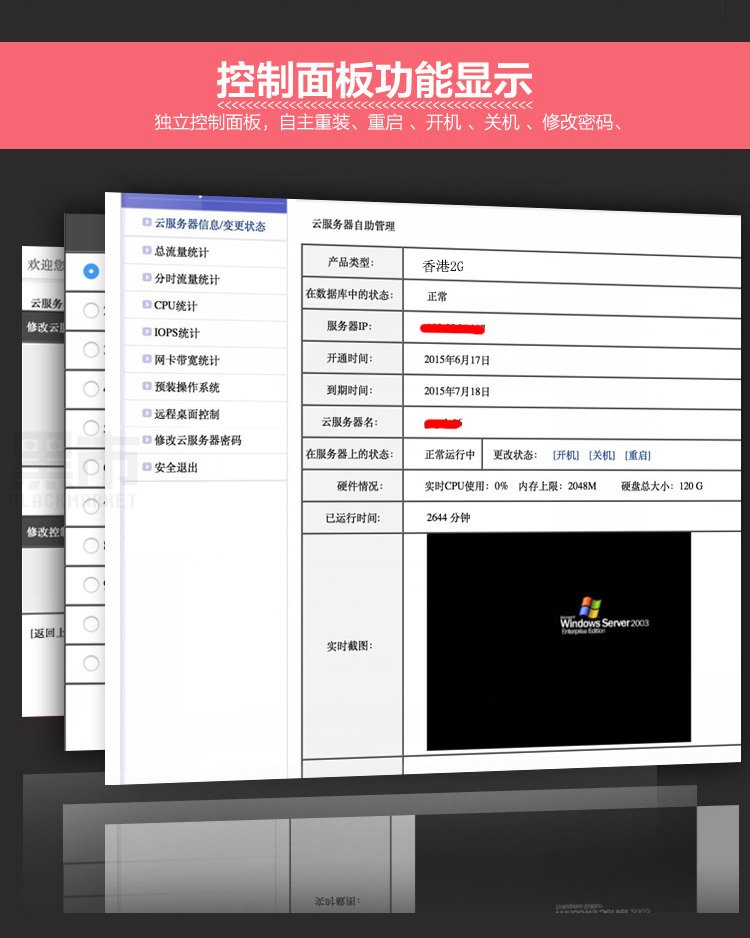
Task: Click the [关机] shutdown link
Action: (602, 455)
